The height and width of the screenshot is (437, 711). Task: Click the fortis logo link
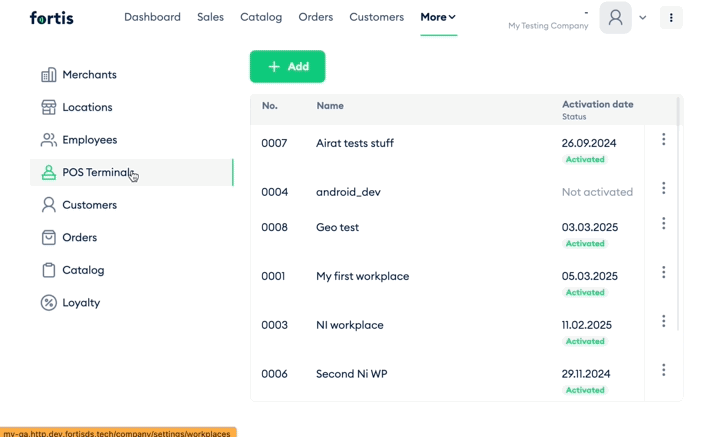click(51, 18)
